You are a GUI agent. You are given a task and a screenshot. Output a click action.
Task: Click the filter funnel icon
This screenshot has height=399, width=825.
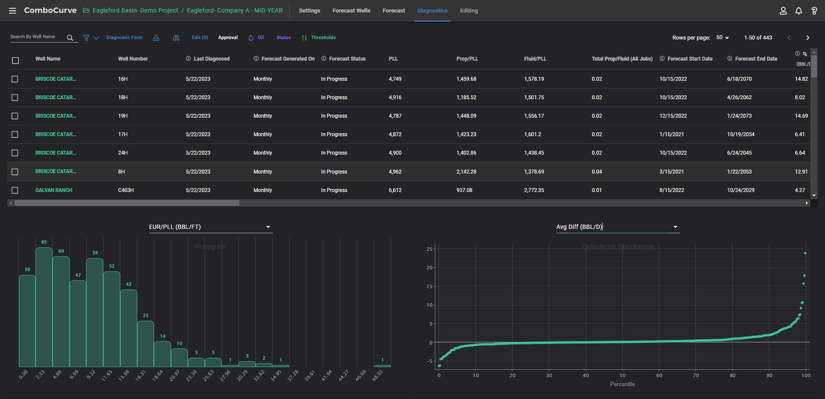(86, 37)
